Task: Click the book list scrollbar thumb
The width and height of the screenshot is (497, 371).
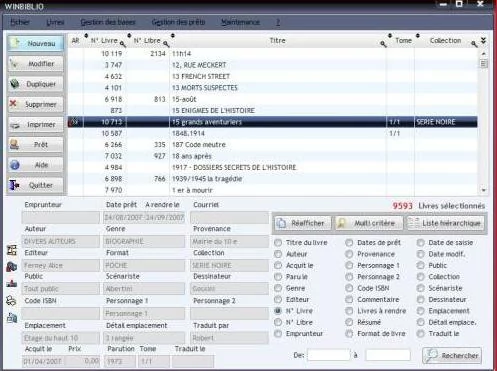Action: 483,63
